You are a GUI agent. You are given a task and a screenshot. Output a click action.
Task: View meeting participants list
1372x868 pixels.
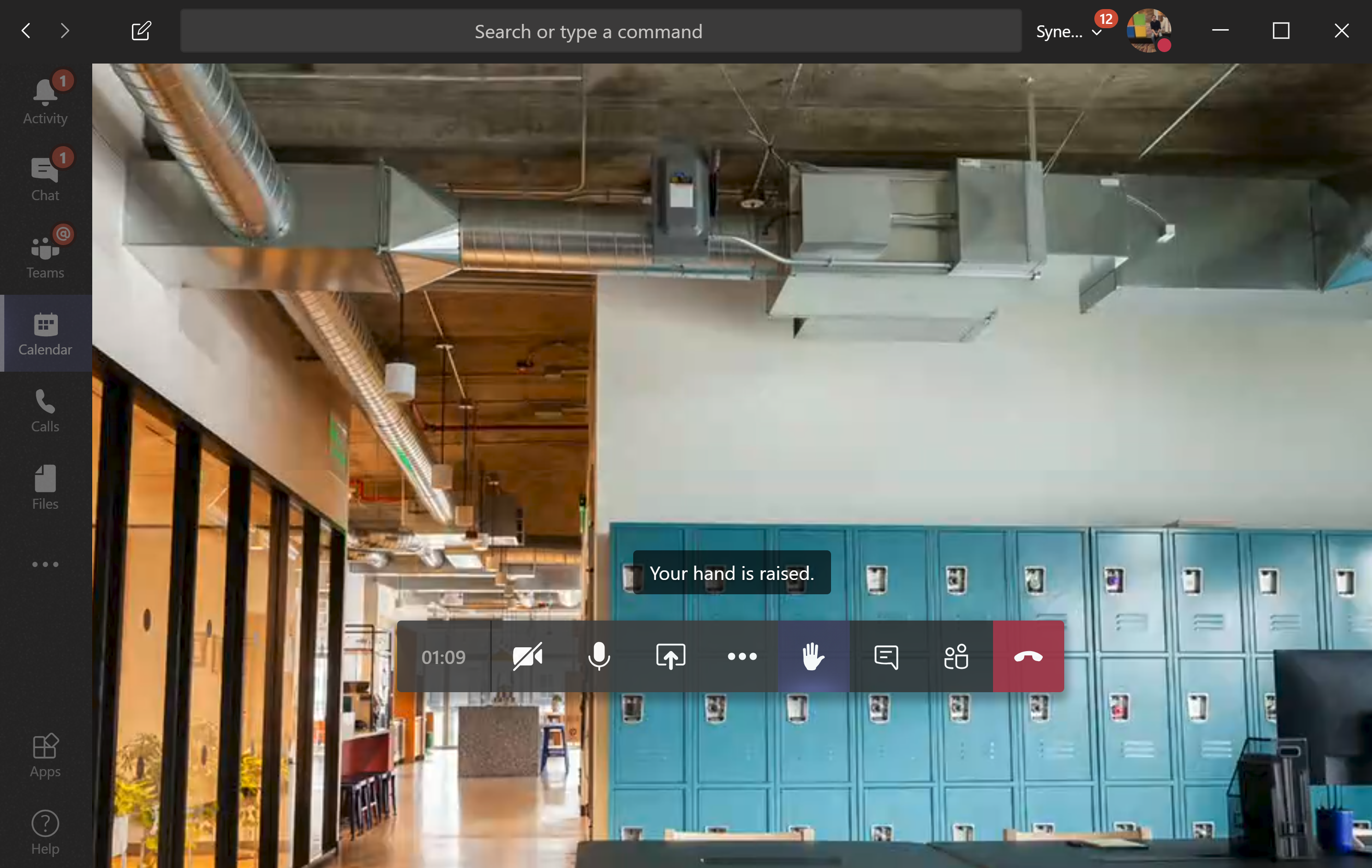click(x=957, y=656)
